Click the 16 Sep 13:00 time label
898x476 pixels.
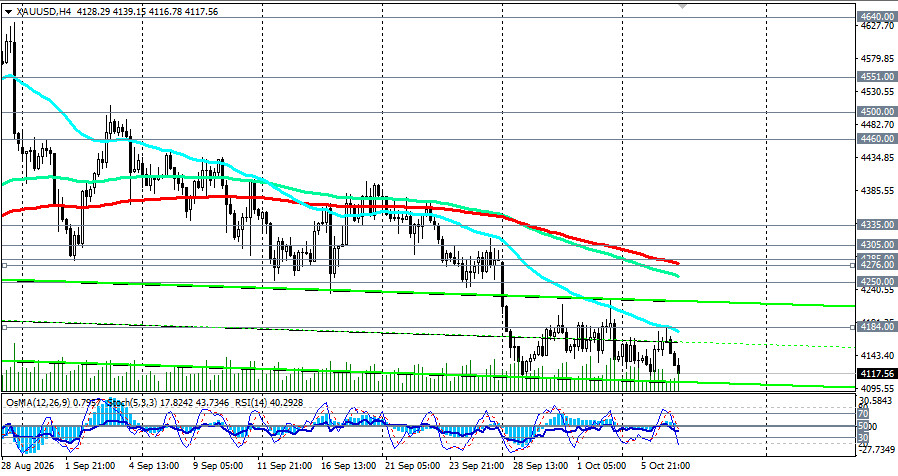click(x=349, y=466)
